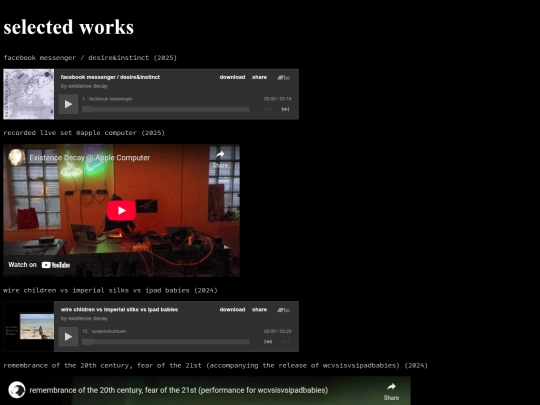Click Watch on YouTube button
Image resolution: width=540 pixels, height=405 pixels.
point(39,265)
